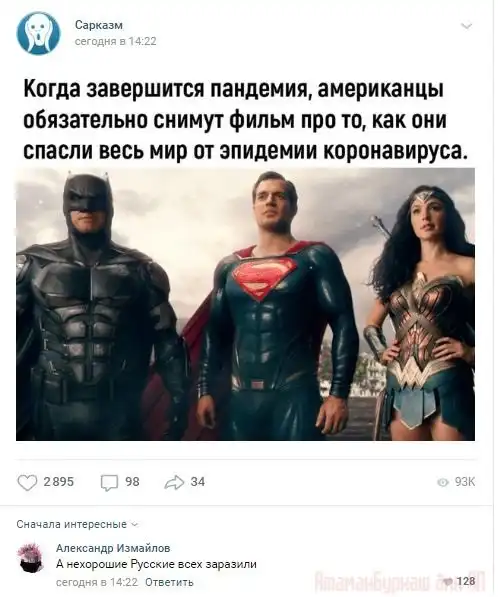
Task: Click the Сарказм group avatar
Action: 38,33
